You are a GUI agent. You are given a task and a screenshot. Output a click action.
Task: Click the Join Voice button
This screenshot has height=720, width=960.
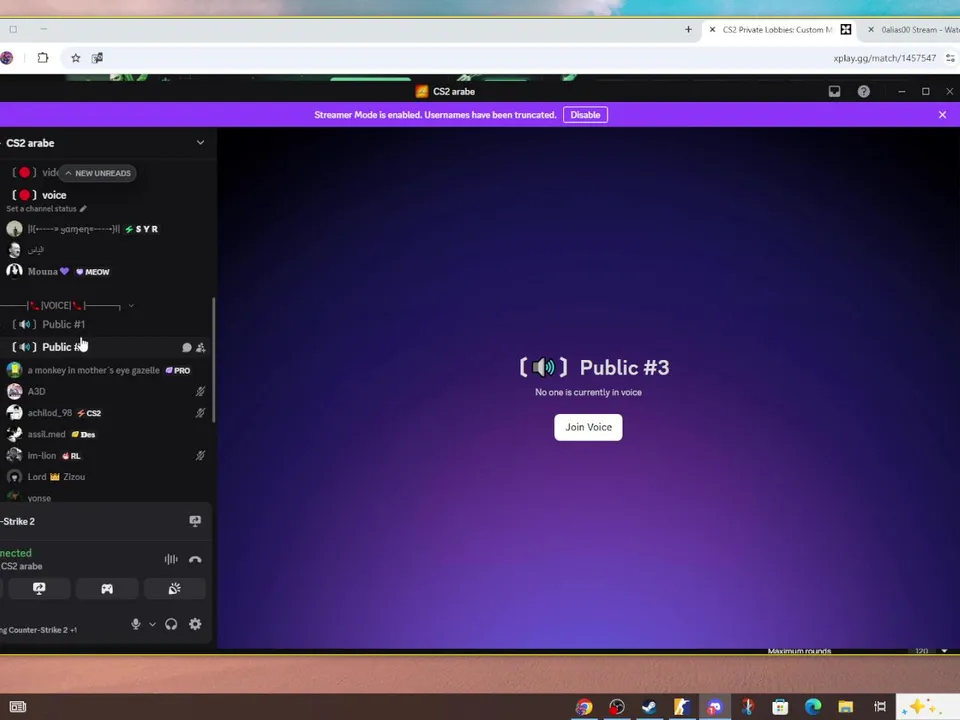[x=588, y=427]
